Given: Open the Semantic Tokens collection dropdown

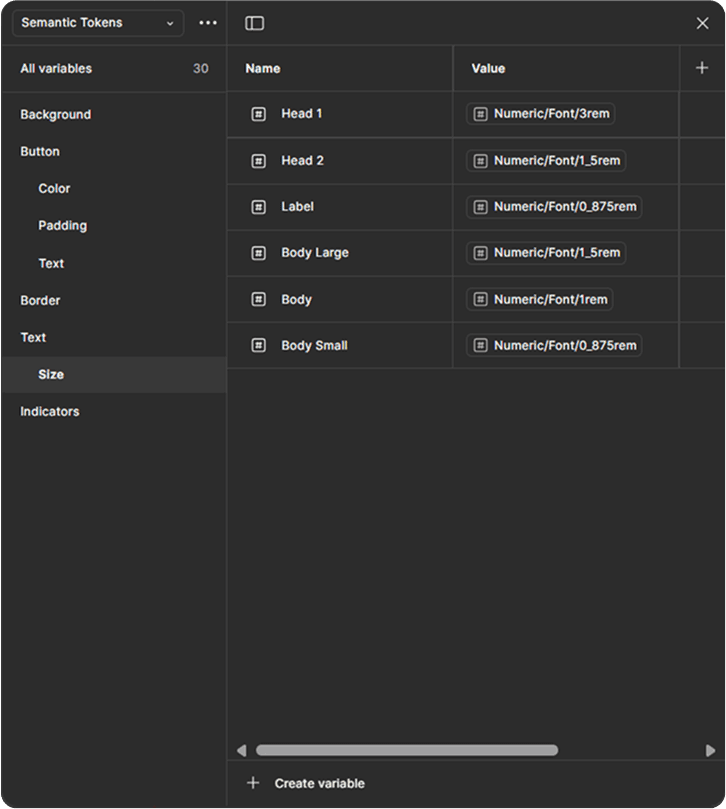Looking at the screenshot, I should click(x=98, y=23).
